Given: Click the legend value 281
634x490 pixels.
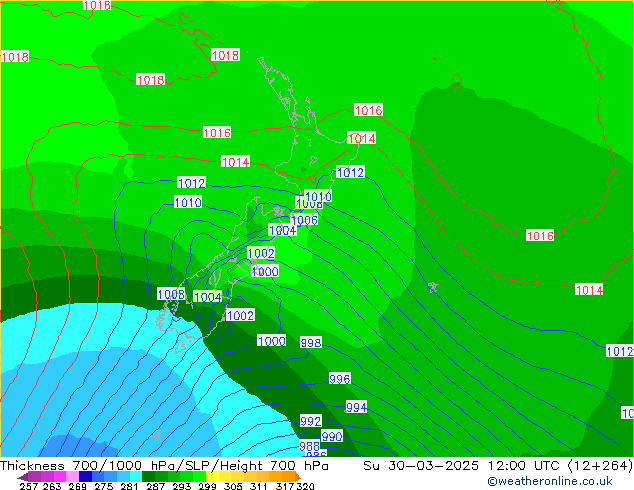Looking at the screenshot, I should coord(129,486).
